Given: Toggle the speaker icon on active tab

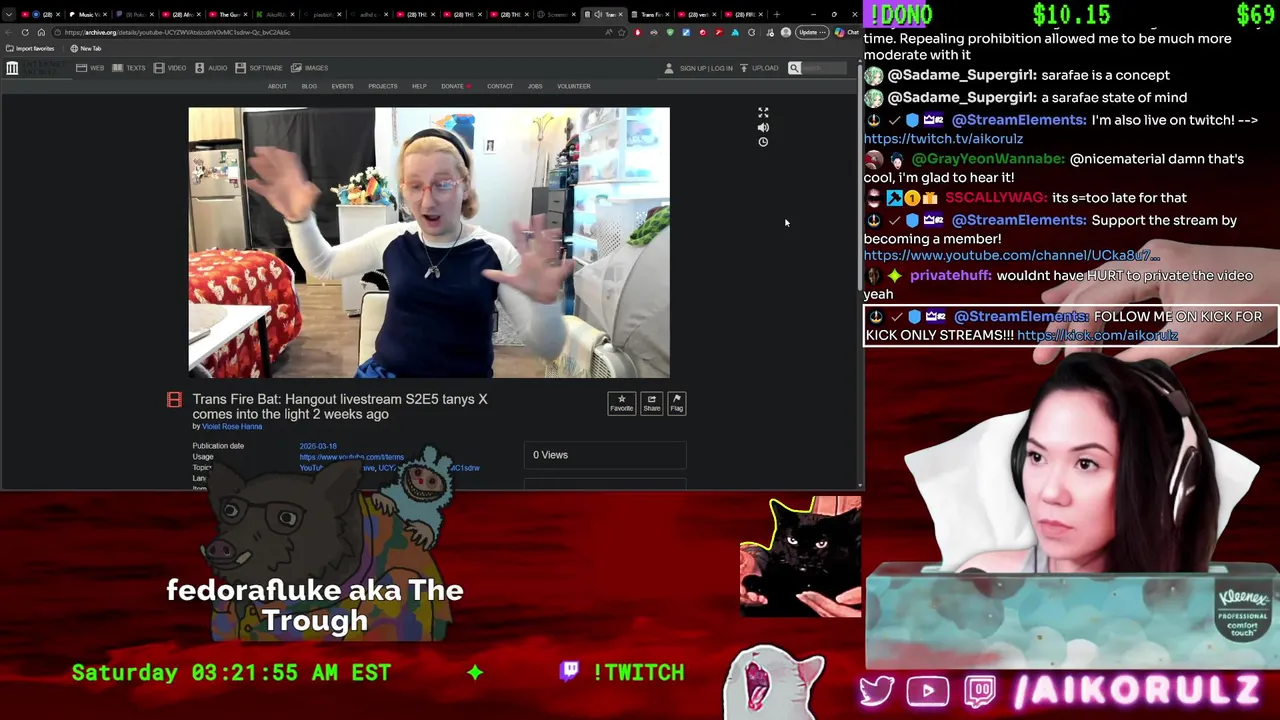Looking at the screenshot, I should pyautogui.click(x=598, y=14).
